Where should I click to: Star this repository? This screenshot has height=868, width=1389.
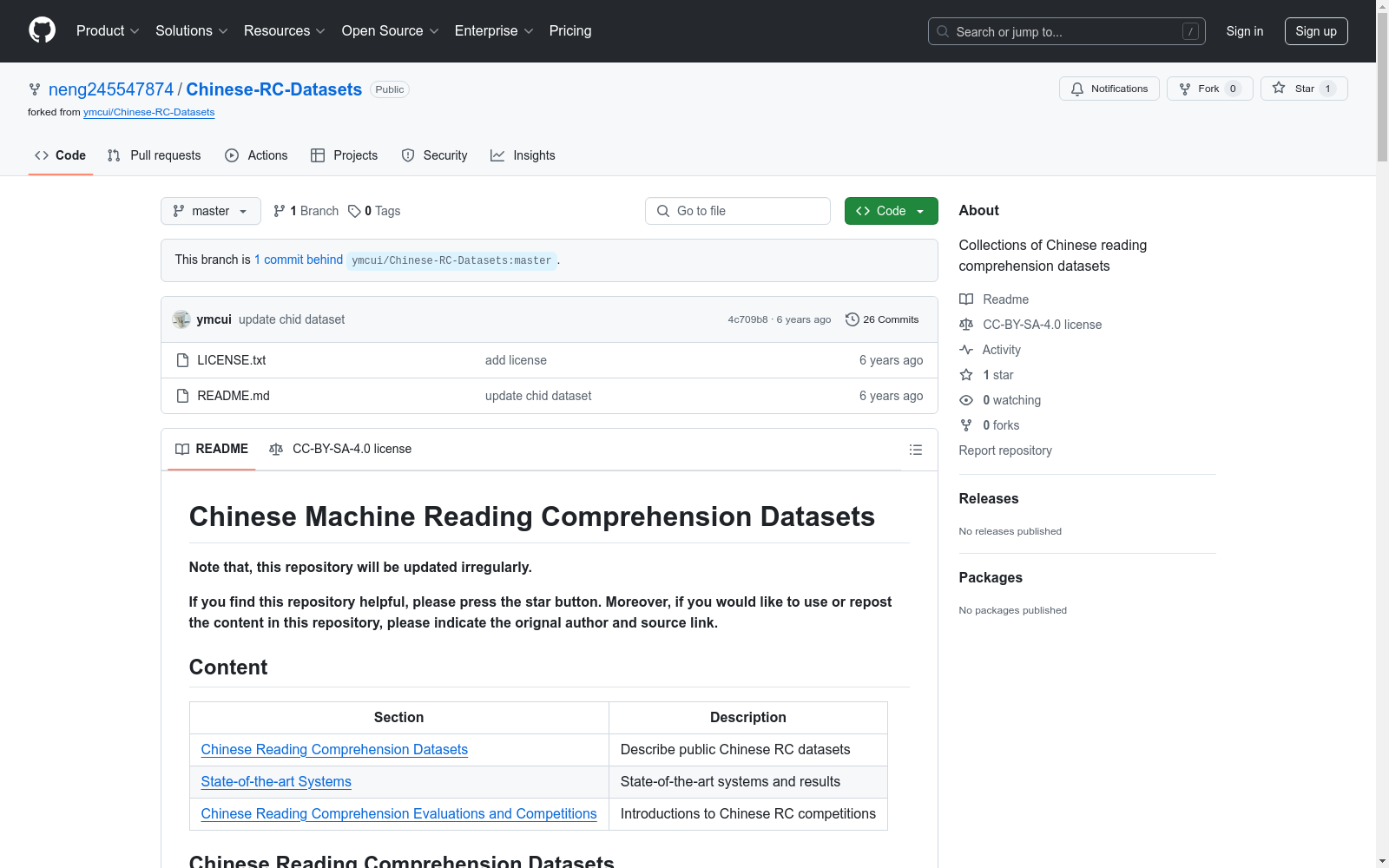(1304, 89)
